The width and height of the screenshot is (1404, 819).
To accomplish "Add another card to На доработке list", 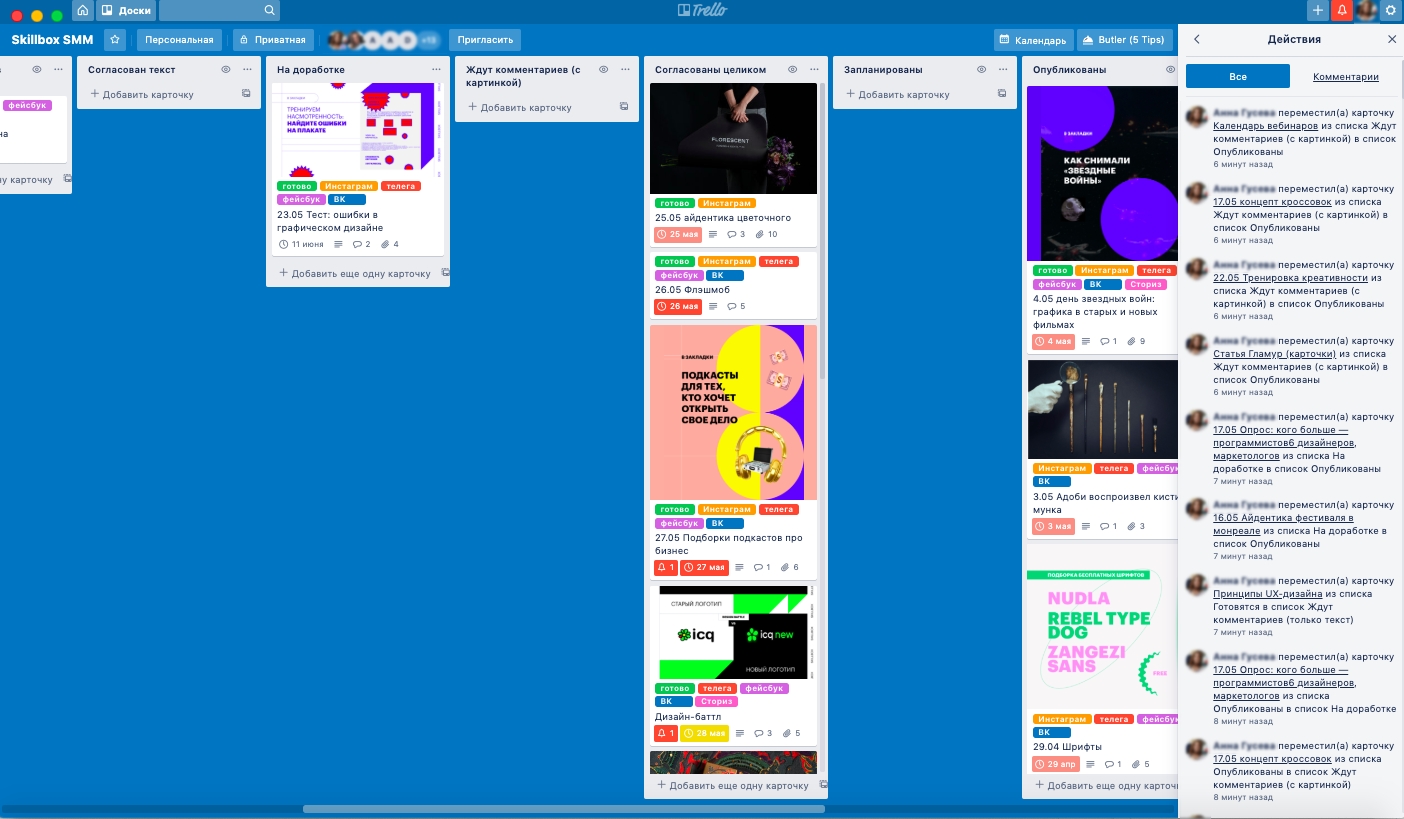I will coord(354,273).
